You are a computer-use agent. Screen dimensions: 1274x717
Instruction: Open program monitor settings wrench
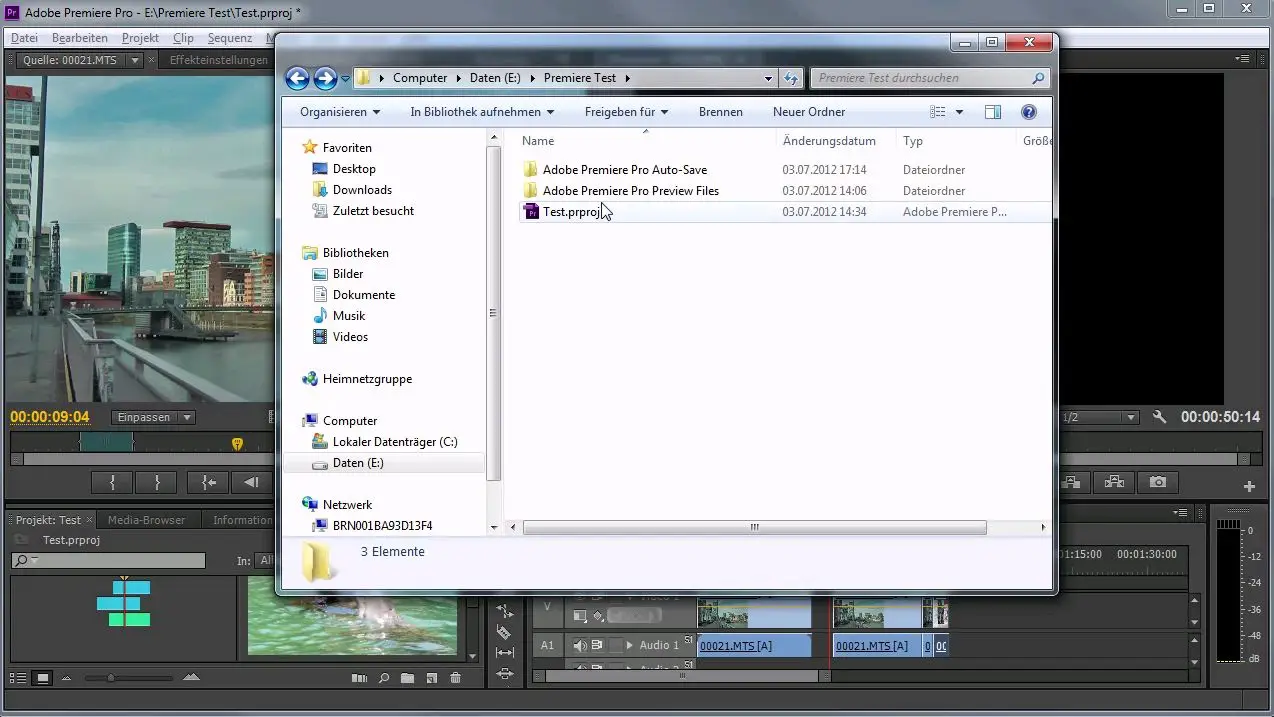coord(1159,417)
